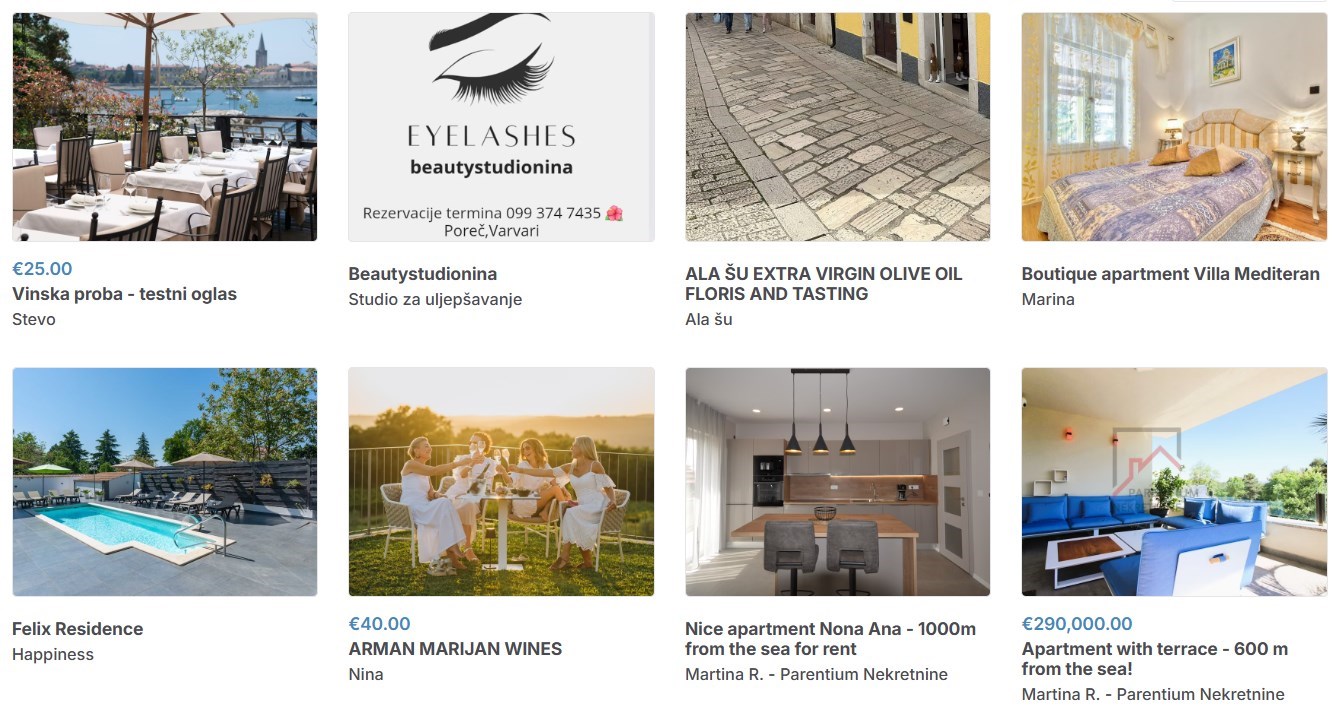Click the Eyelashes beautystudionina logo image
The image size is (1339, 710).
501,127
